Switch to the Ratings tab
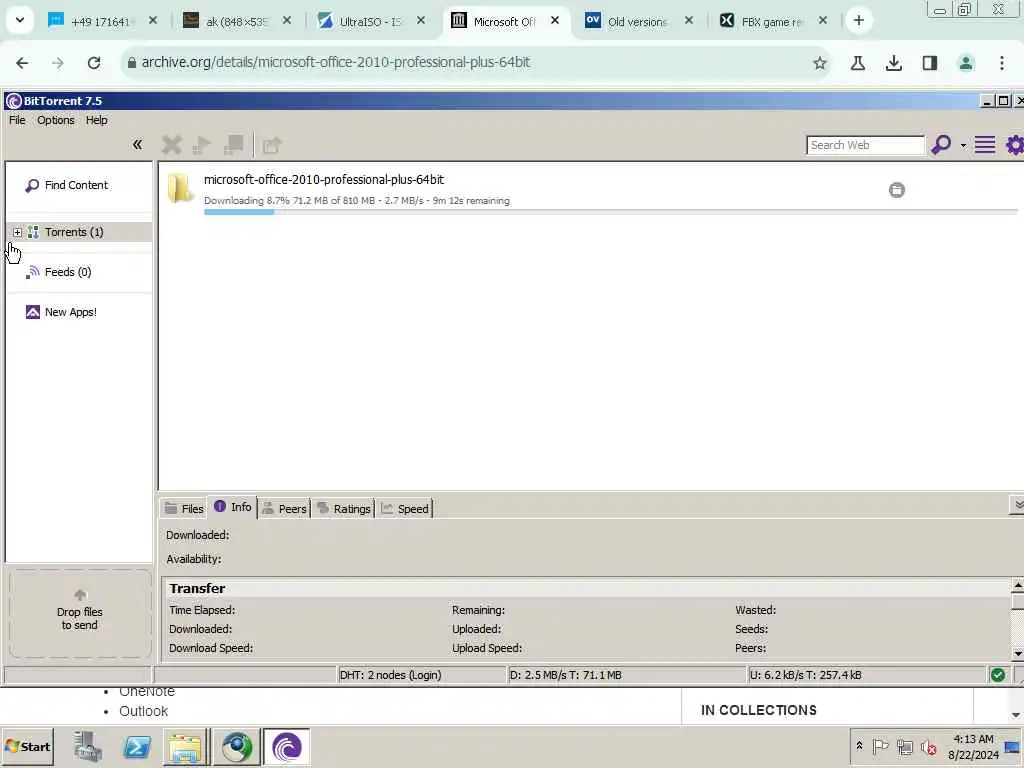1024x768 pixels. click(x=344, y=509)
